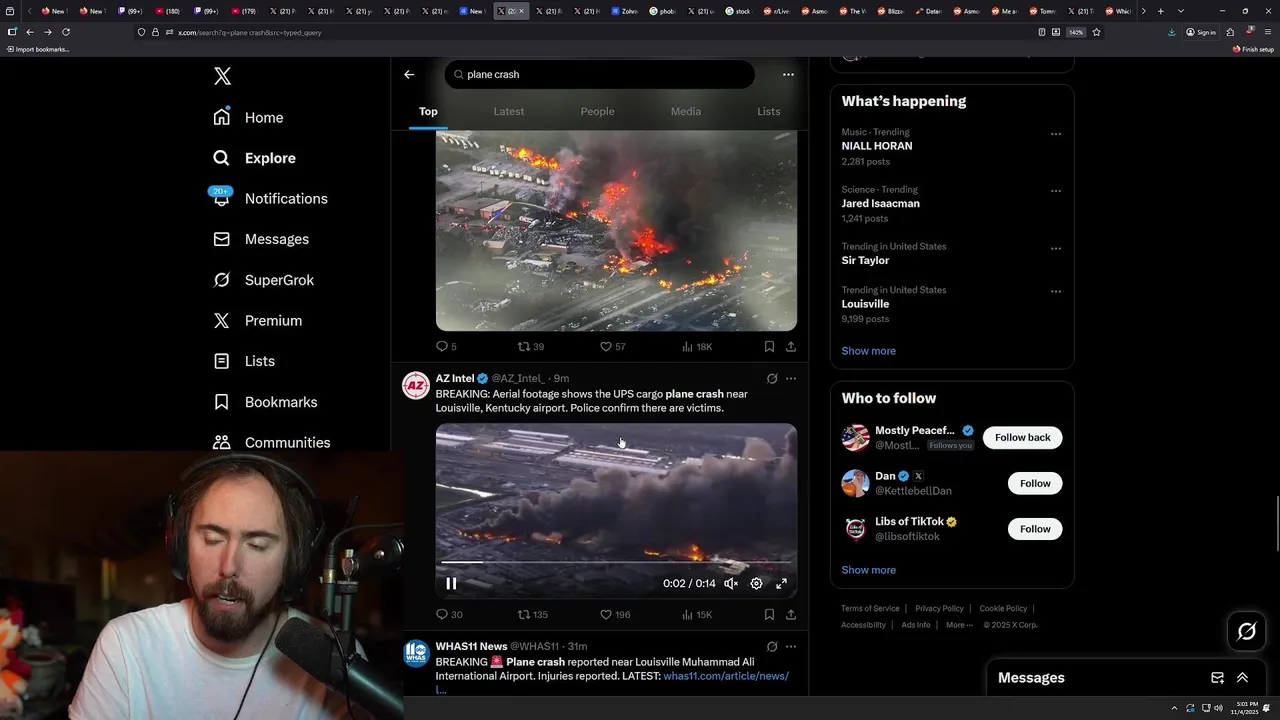Open Grok actions on AZ Intel post
The height and width of the screenshot is (720, 1280).
click(x=772, y=379)
